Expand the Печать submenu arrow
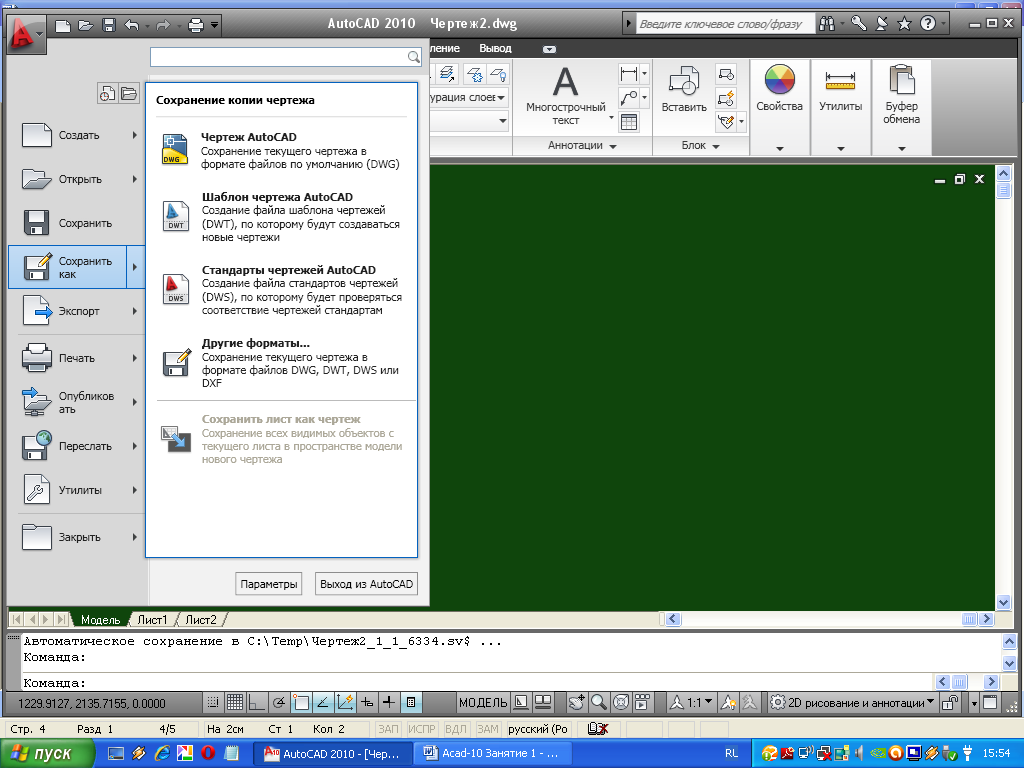Image resolution: width=1024 pixels, height=768 pixels. pyautogui.click(x=135, y=358)
